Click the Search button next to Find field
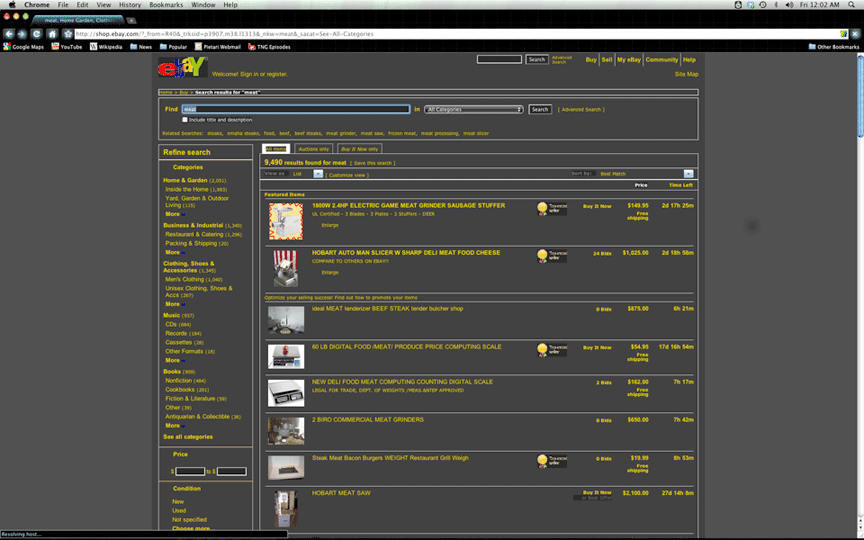This screenshot has width=864, height=540. [540, 110]
